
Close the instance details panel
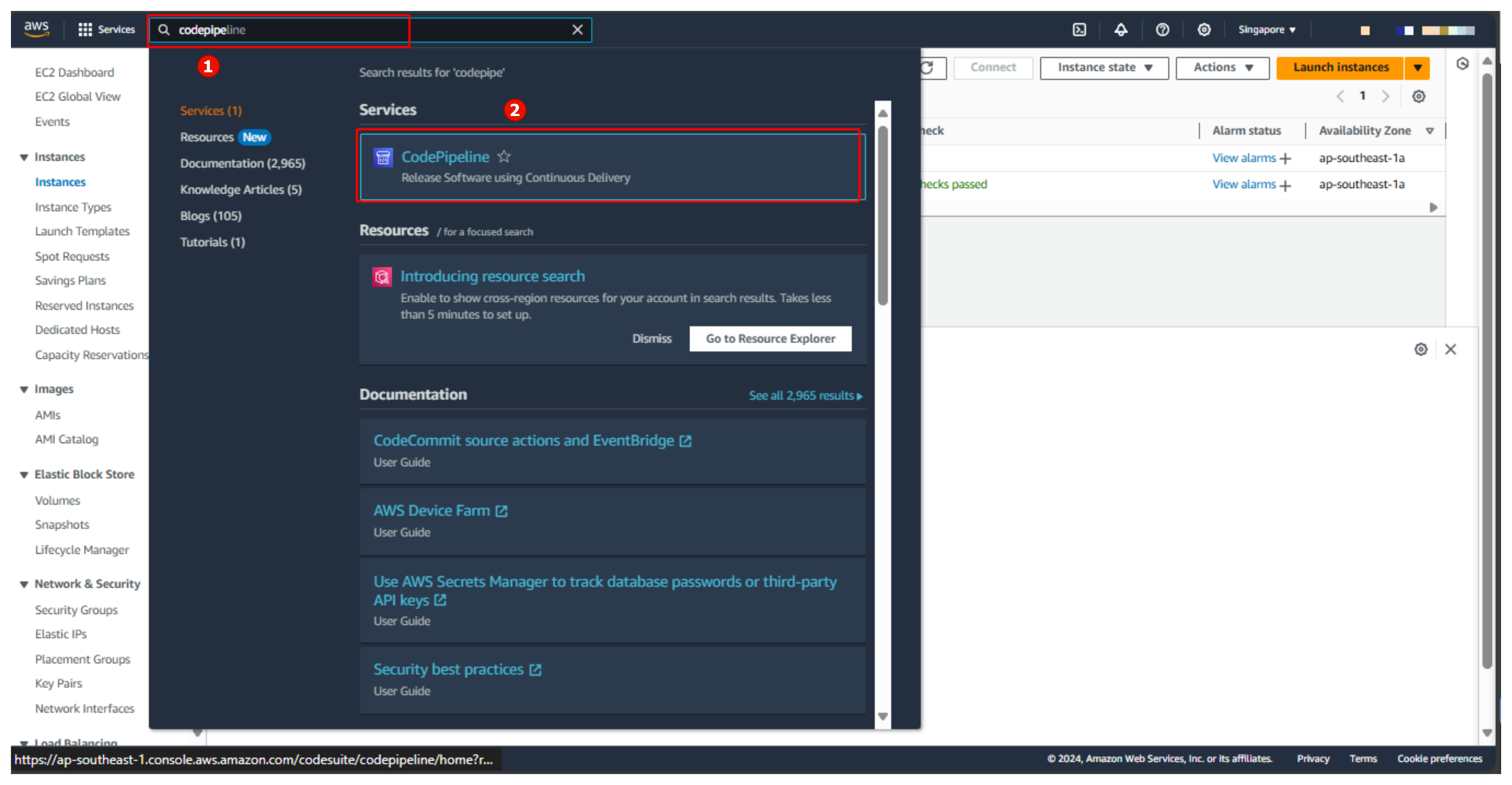(1450, 349)
